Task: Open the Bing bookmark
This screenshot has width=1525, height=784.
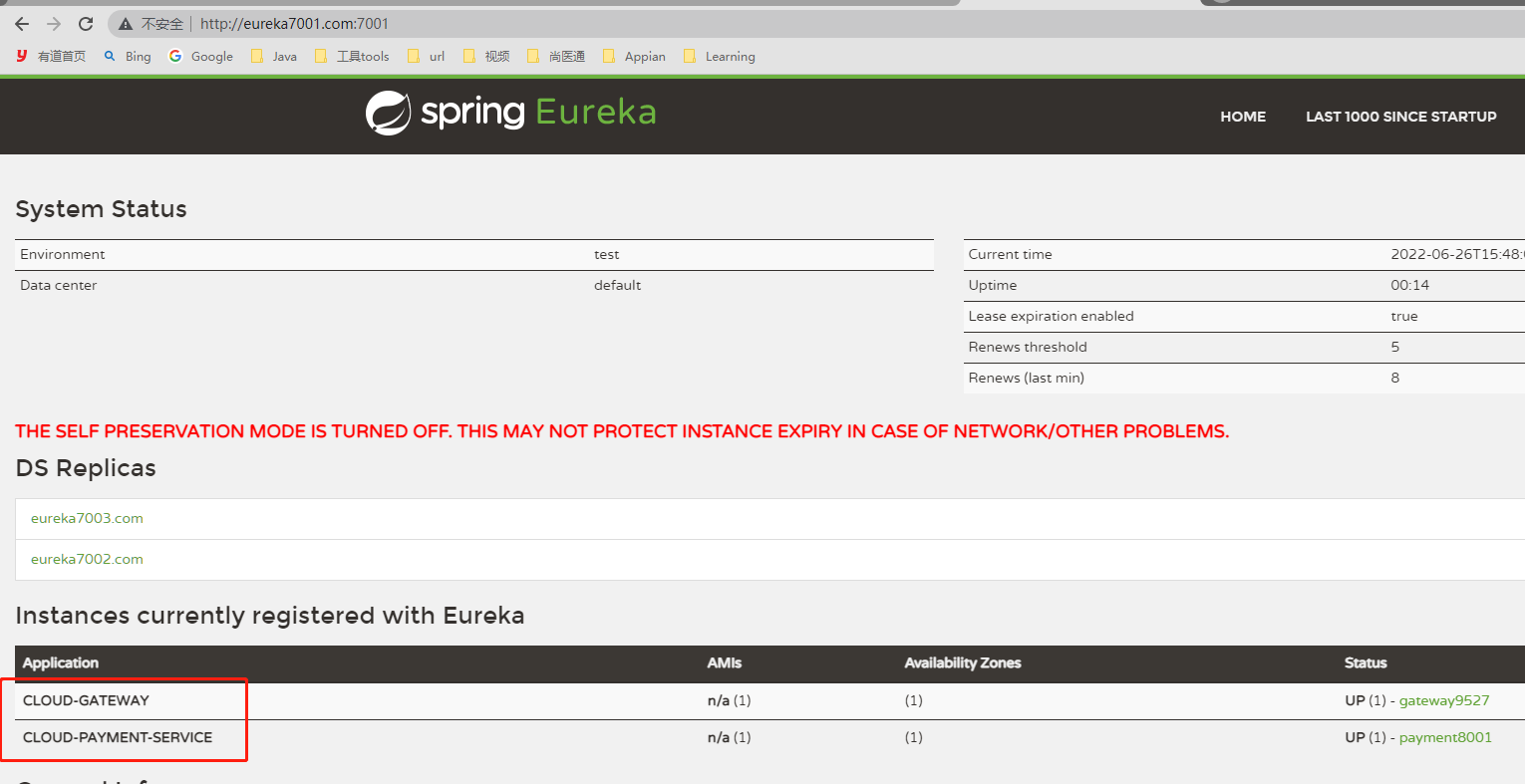Action: coord(128,57)
